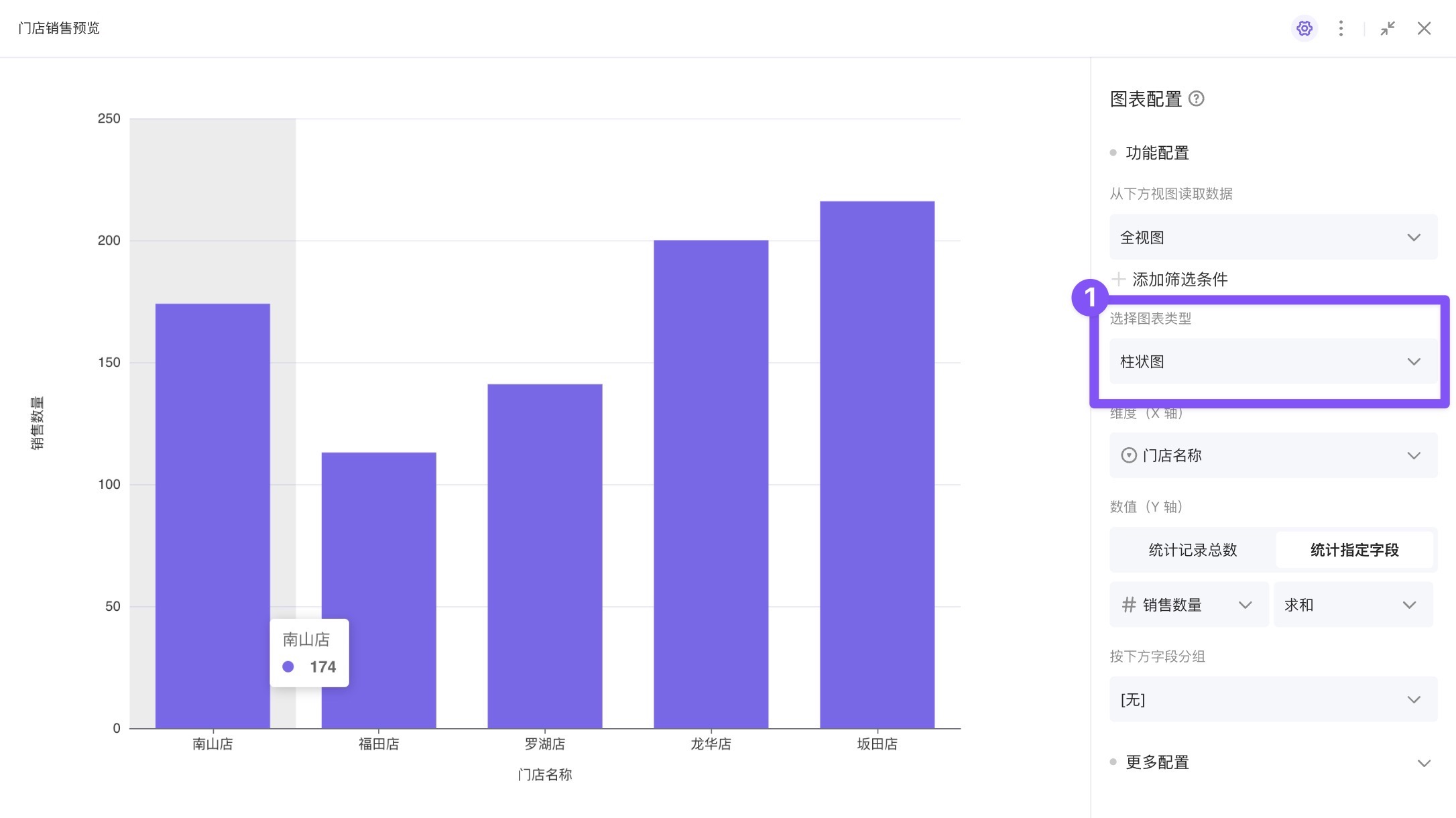Click the purple dot in the 南山店 tooltip
Image resolution: width=1456 pixels, height=818 pixels.
coord(288,666)
